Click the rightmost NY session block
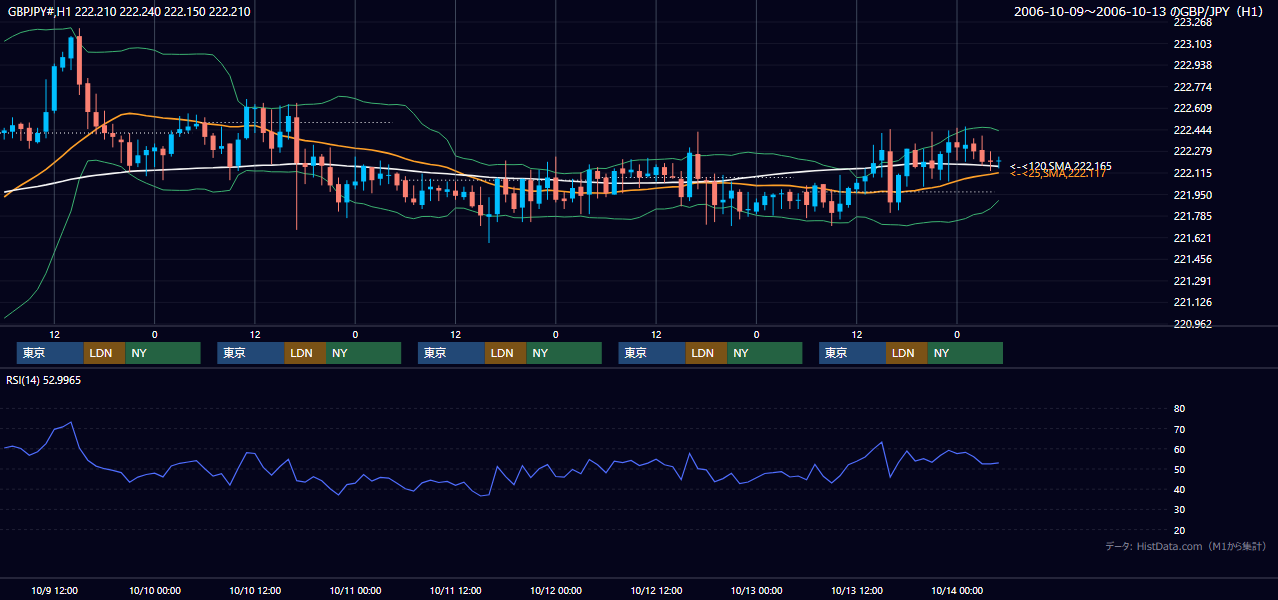 (965, 353)
